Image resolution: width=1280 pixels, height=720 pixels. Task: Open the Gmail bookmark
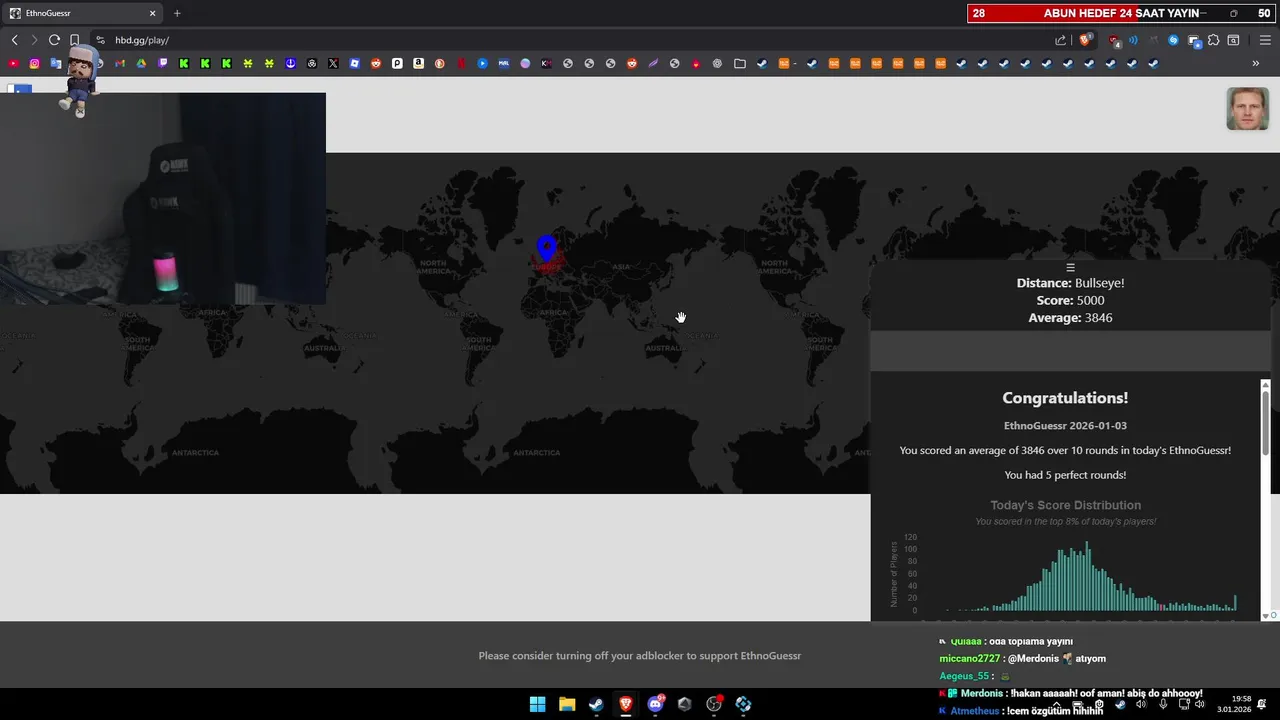pyautogui.click(x=120, y=63)
